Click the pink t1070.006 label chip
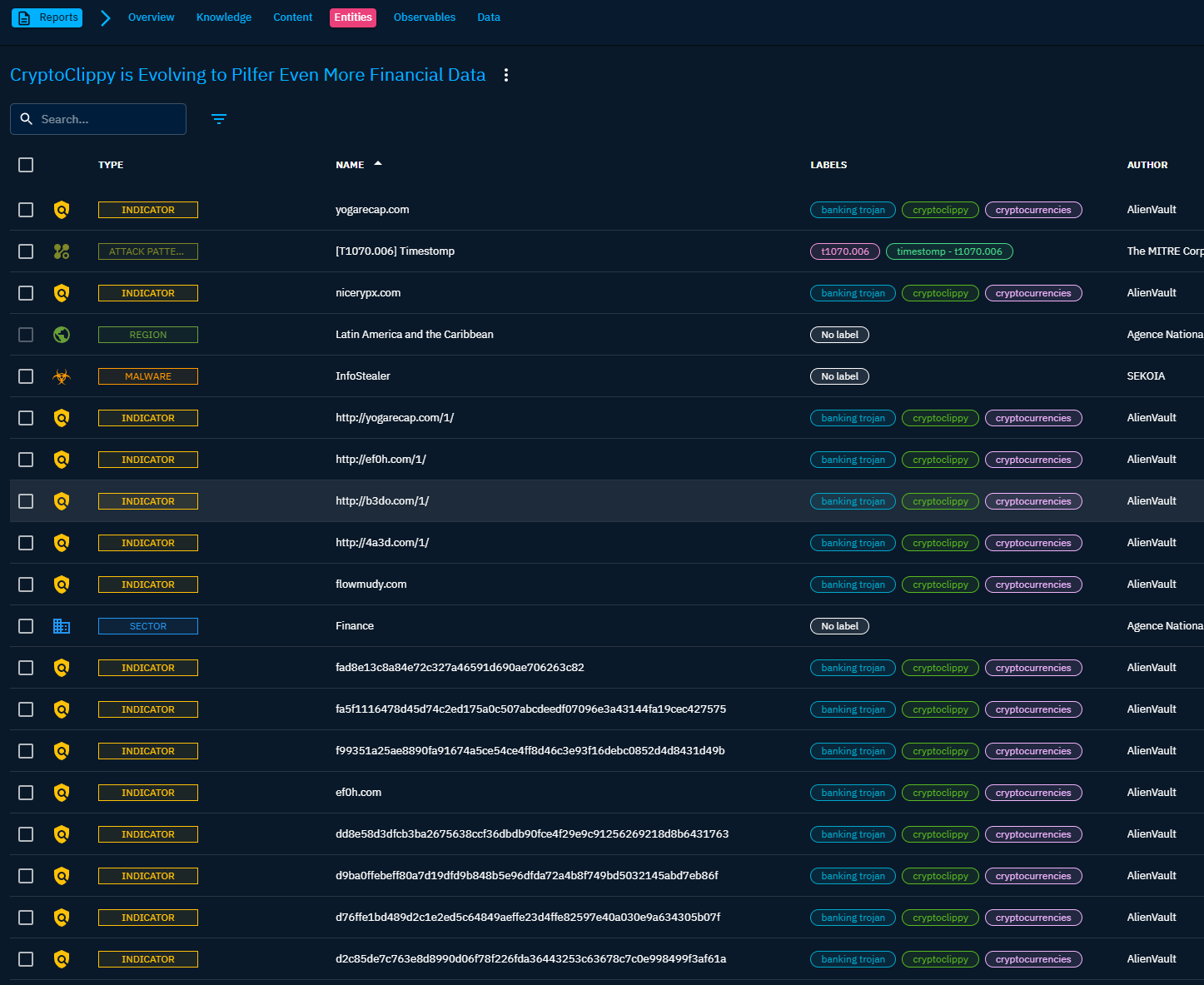This screenshot has width=1204, height=985. pyautogui.click(x=844, y=251)
